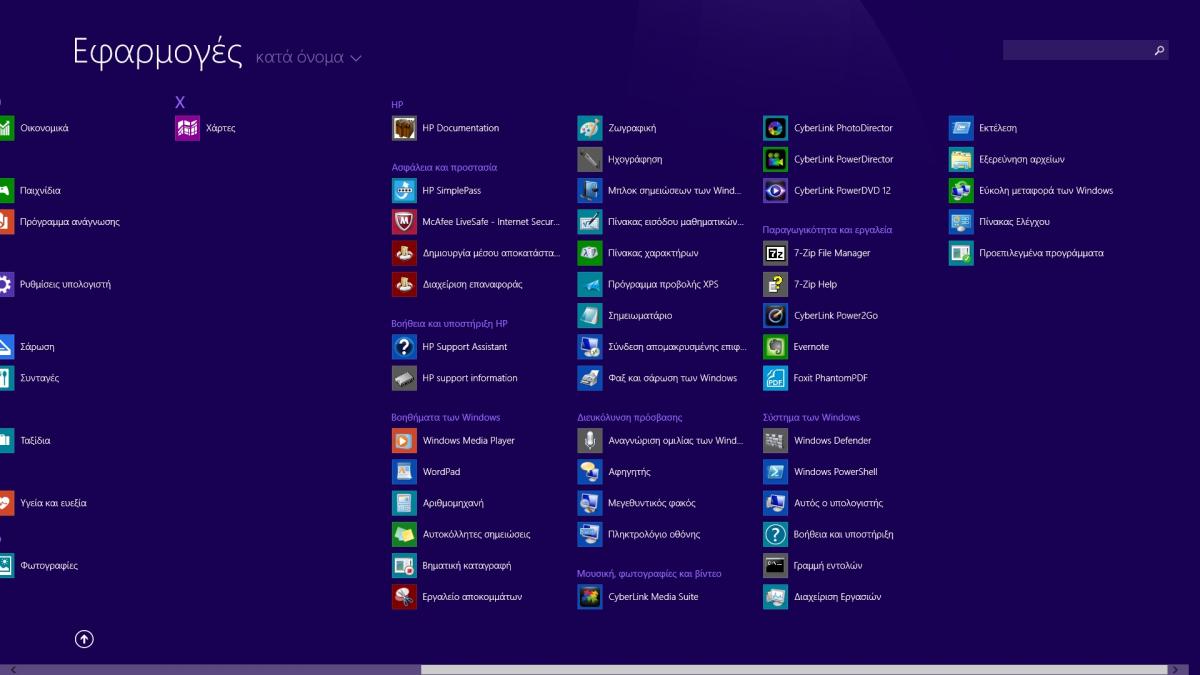Open HP SimplePass icon
1200x675 pixels.
click(x=404, y=190)
